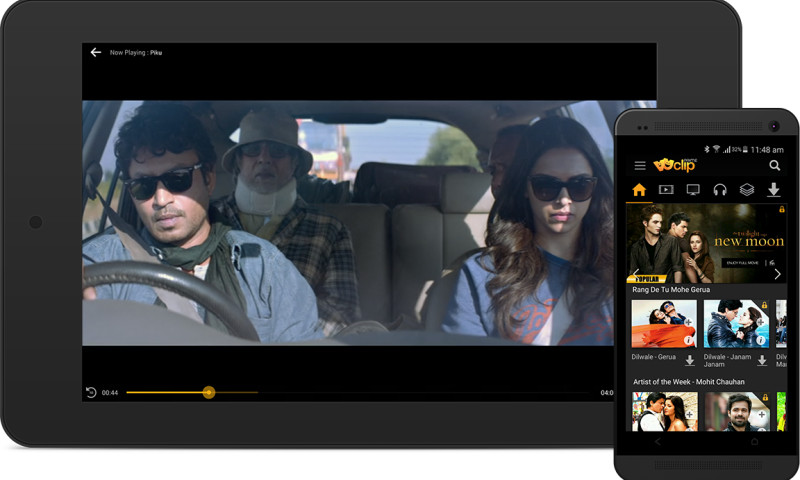The image size is (800, 480).
Task: Click the Vuclip logo on the phone
Action: (x=674, y=165)
